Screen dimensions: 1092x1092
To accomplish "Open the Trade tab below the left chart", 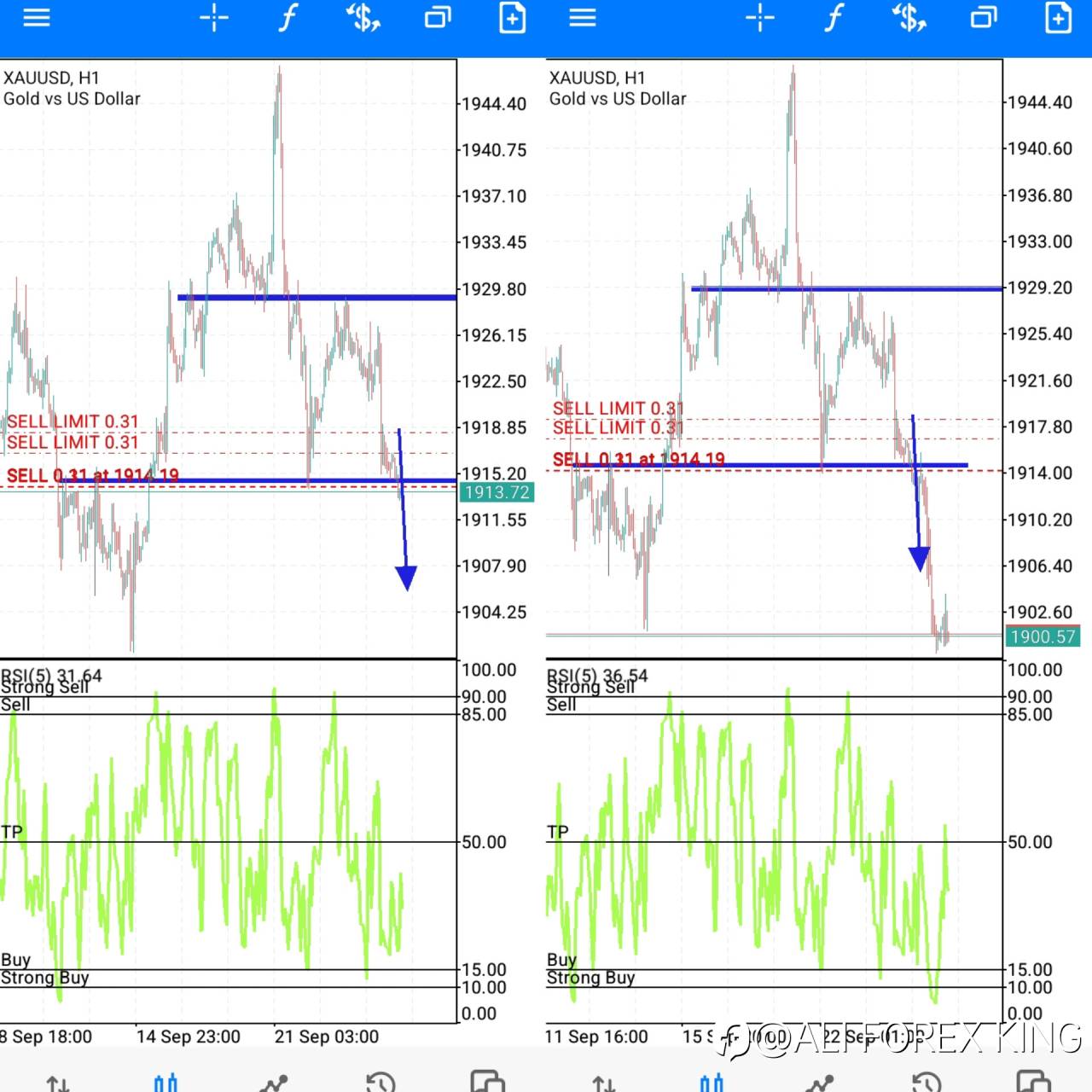I will click(274, 1082).
